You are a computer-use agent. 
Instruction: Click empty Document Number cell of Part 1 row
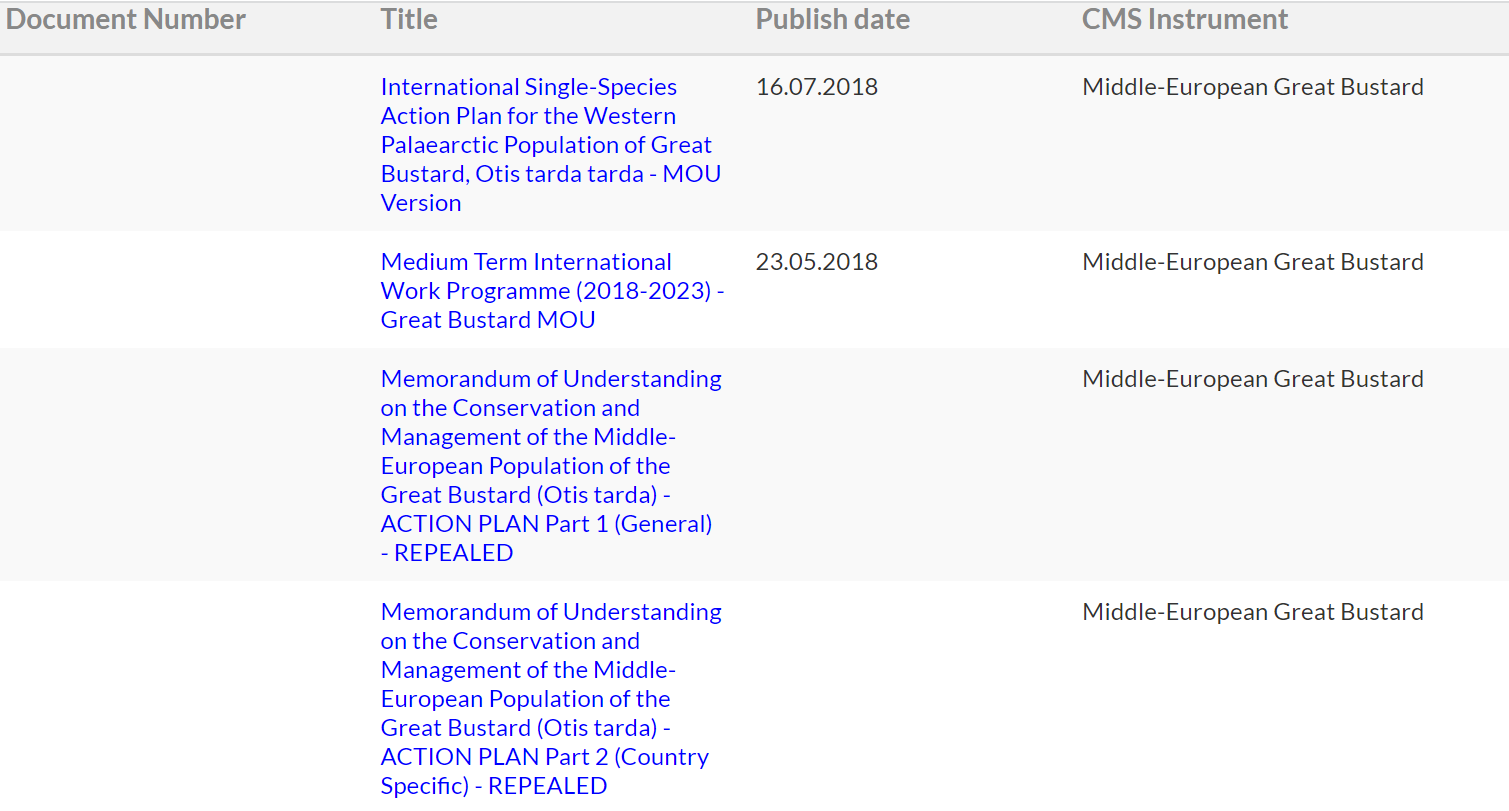pos(187,465)
